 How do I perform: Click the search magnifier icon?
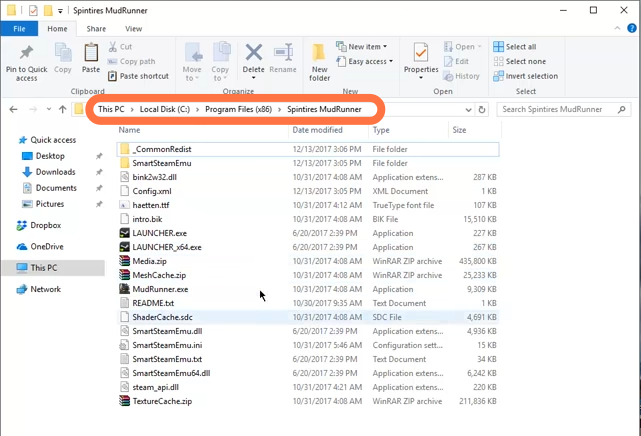pos(622,109)
